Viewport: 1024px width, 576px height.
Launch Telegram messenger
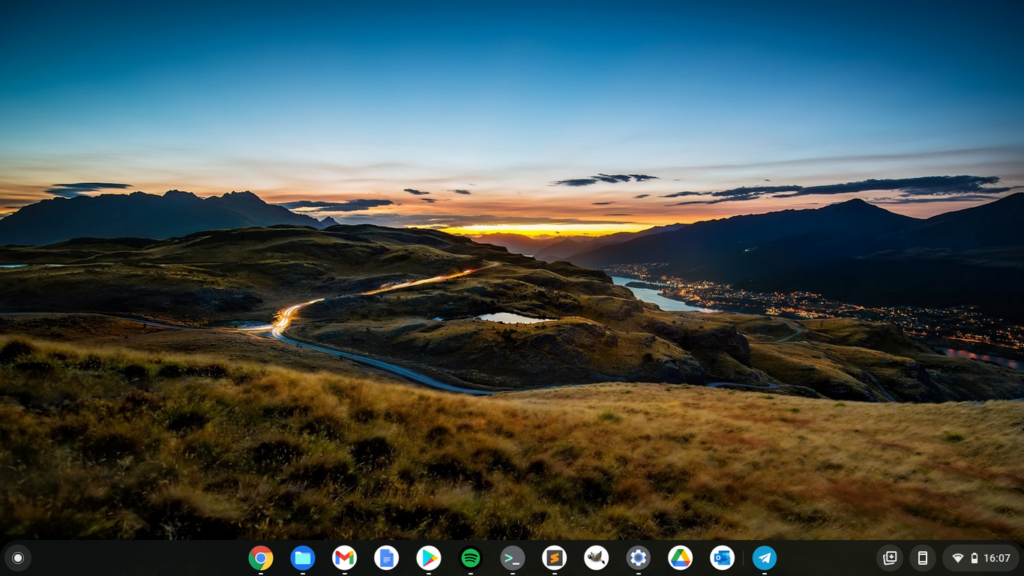coord(764,558)
